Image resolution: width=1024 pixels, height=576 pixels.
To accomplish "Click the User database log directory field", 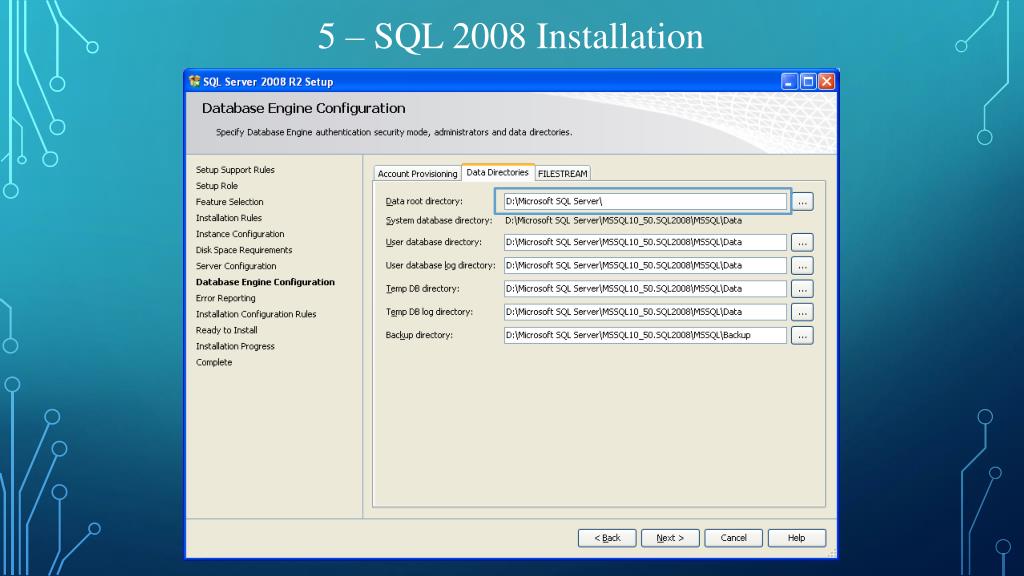I will 645,265.
